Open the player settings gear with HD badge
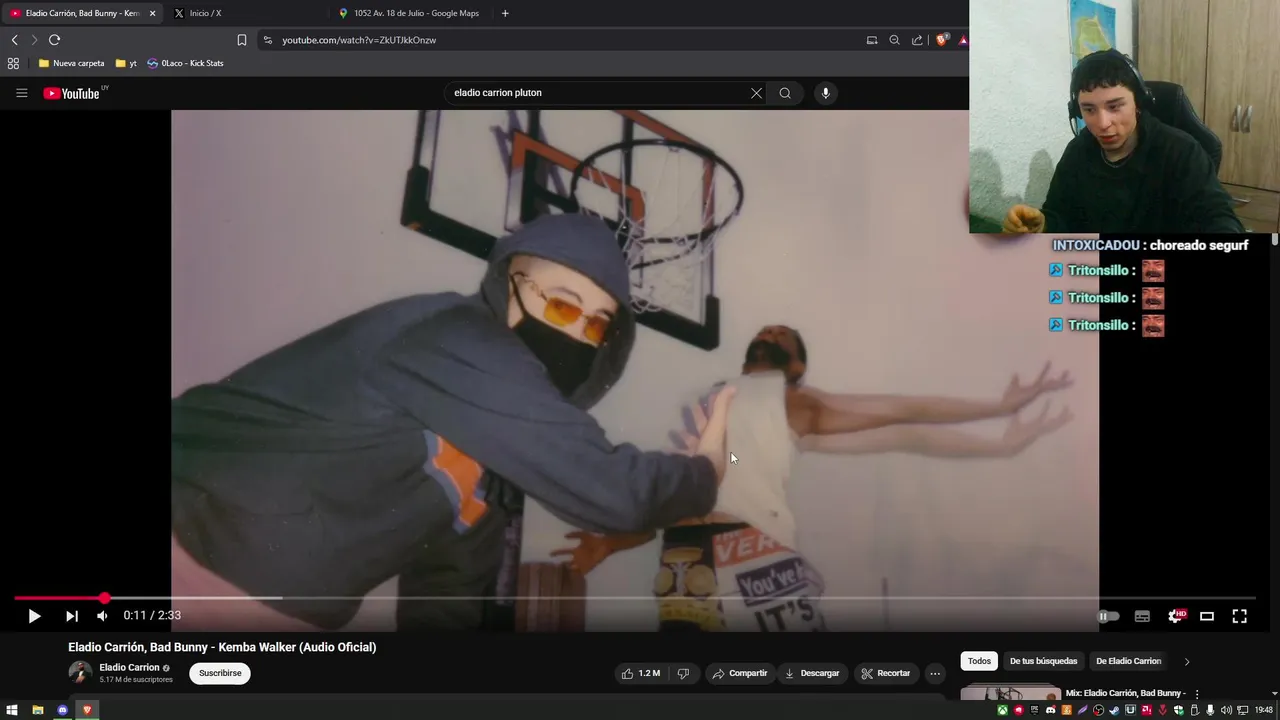1280x720 pixels. coord(1176,616)
